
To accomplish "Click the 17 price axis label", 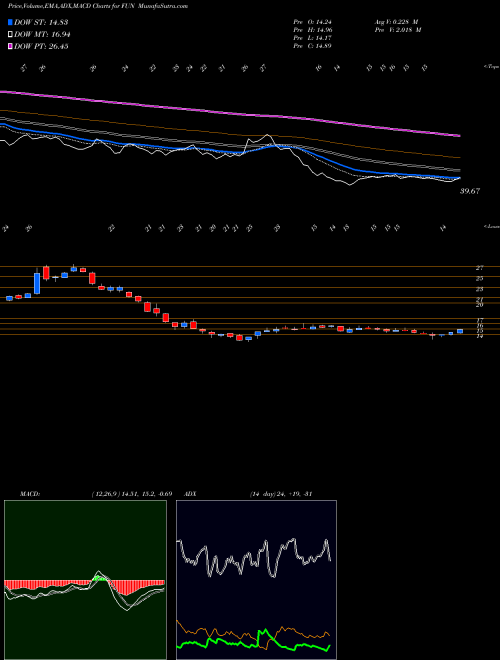I will pos(480,321).
